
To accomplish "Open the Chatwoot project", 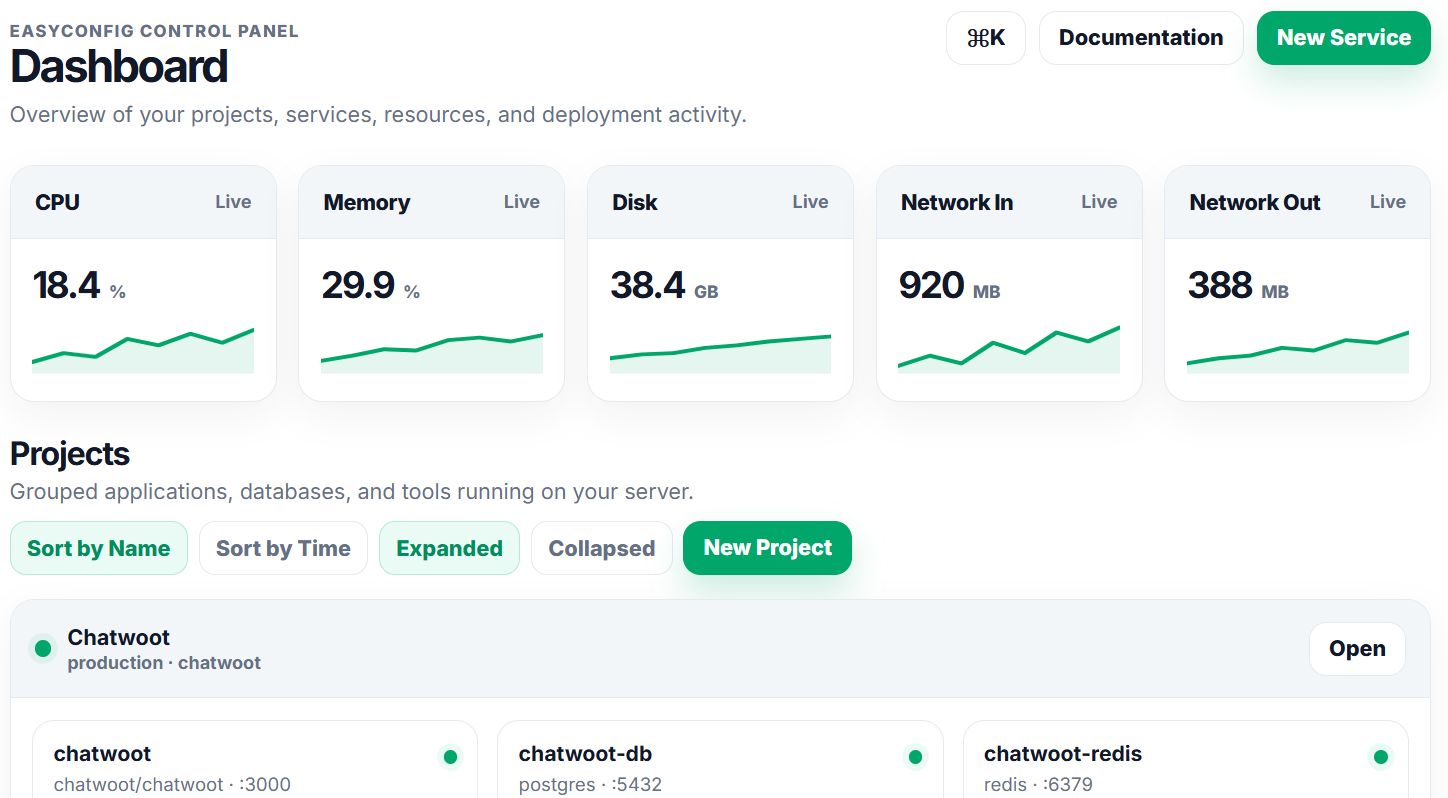I will click(1357, 649).
